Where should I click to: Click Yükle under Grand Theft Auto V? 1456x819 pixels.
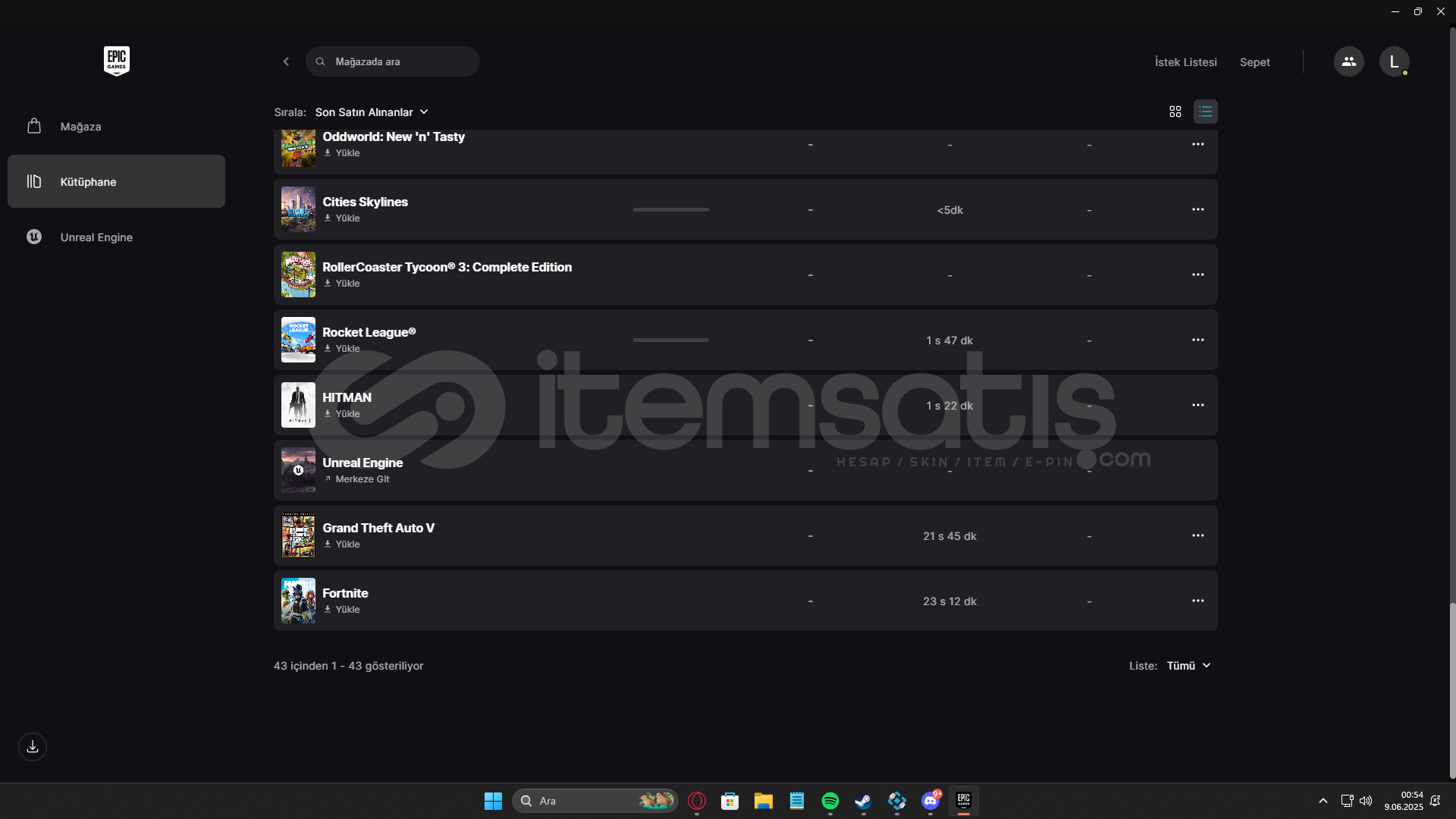(342, 544)
